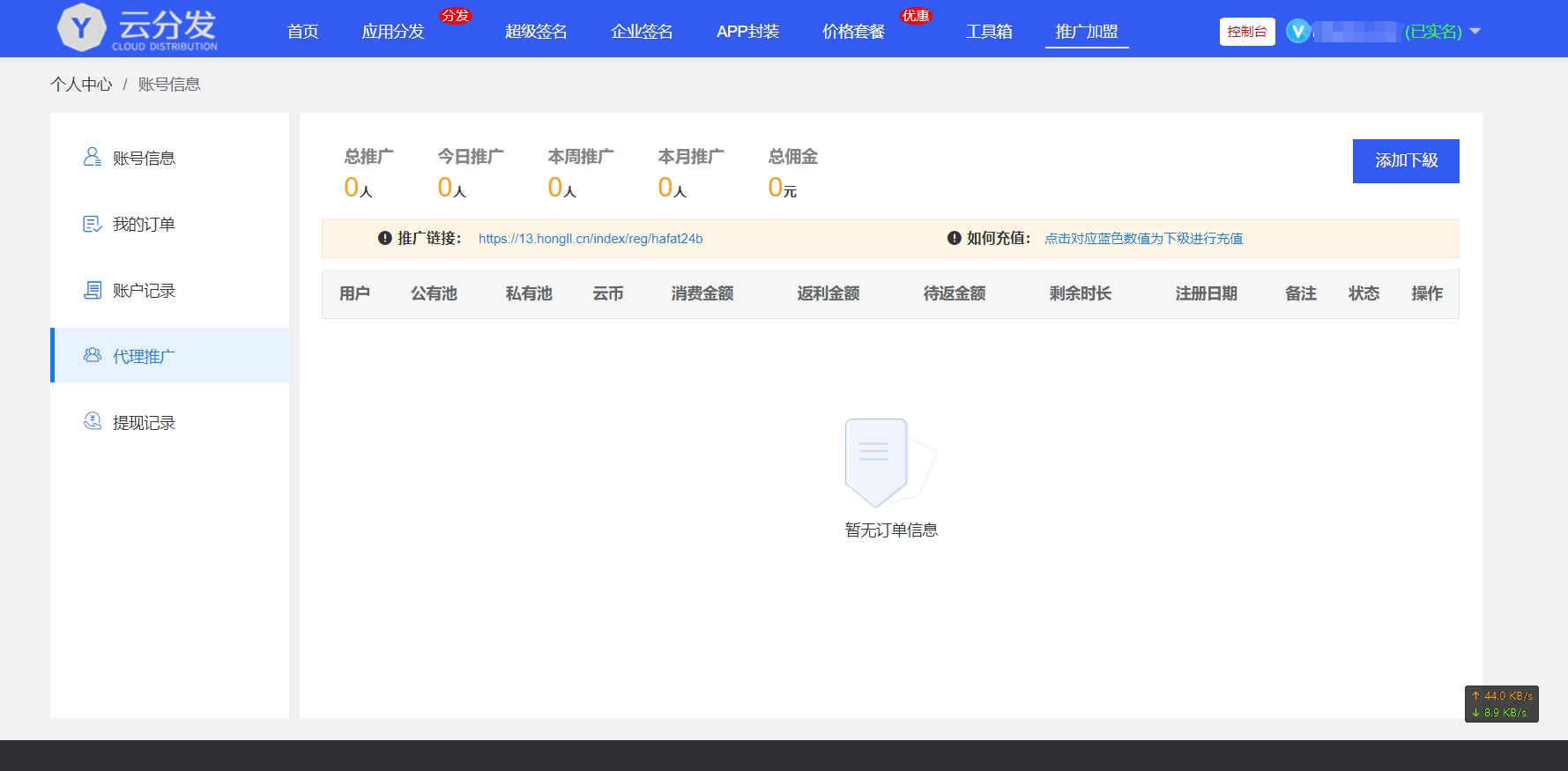Screen dimensions: 1568x771
Task: Go to 超级签名 in the navbar
Action: (x=536, y=32)
